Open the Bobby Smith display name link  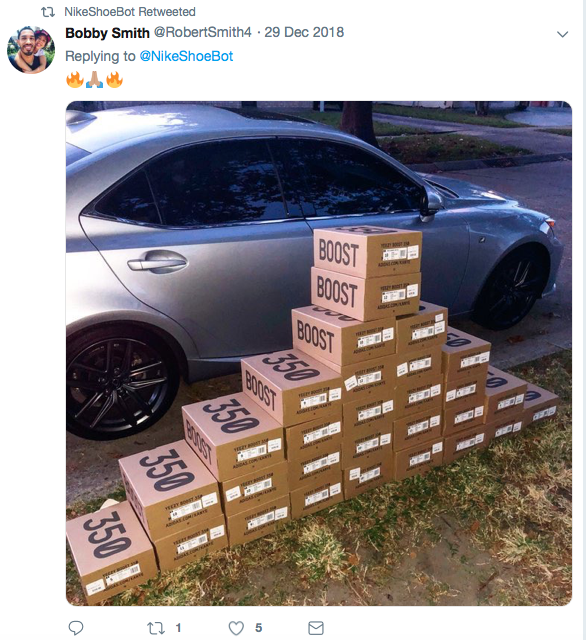tap(107, 33)
